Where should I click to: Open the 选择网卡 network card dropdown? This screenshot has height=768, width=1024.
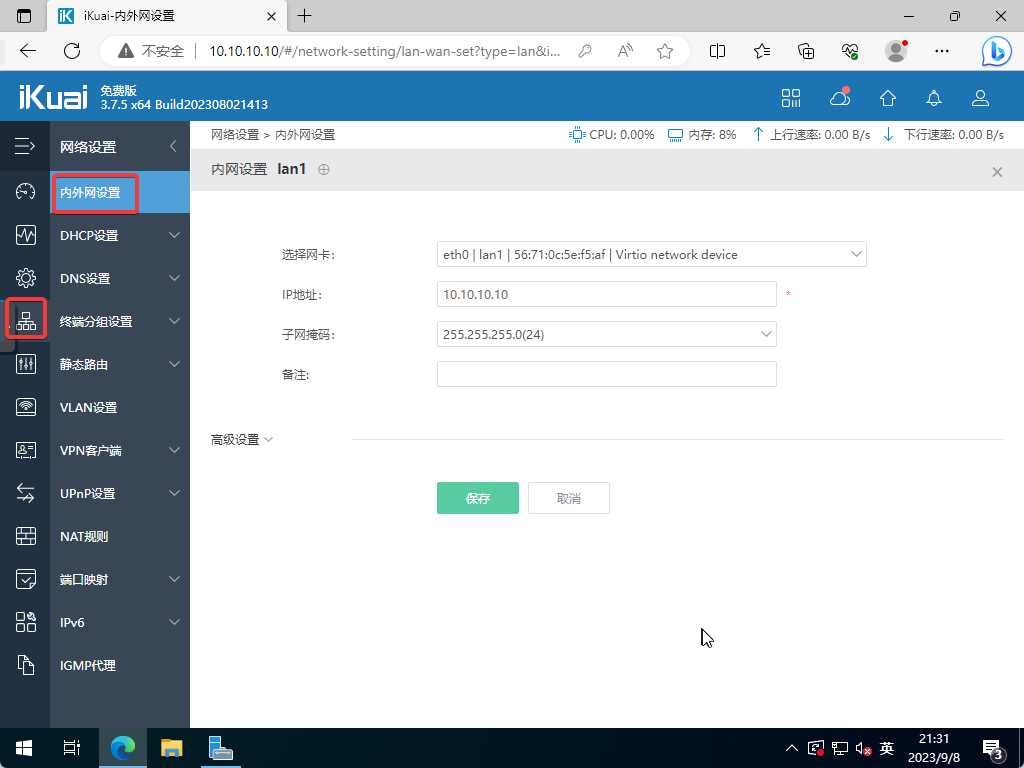pyautogui.click(x=651, y=255)
